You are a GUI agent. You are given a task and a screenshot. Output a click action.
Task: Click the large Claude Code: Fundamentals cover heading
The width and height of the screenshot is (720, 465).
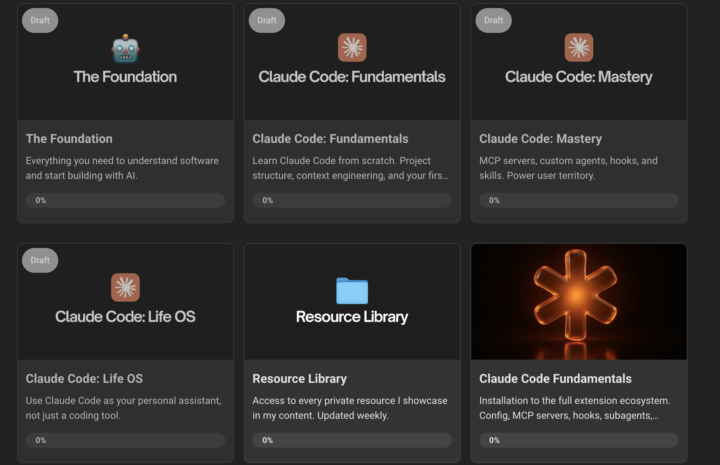pyautogui.click(x=352, y=77)
